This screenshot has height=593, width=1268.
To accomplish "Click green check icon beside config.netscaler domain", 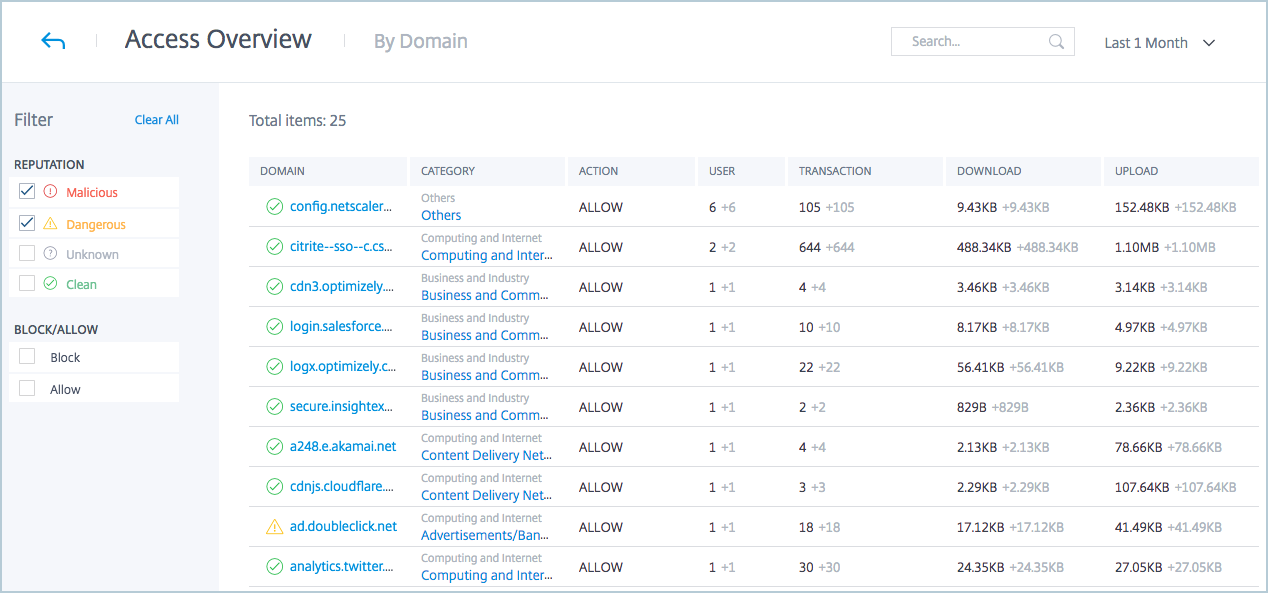I will click(x=274, y=207).
